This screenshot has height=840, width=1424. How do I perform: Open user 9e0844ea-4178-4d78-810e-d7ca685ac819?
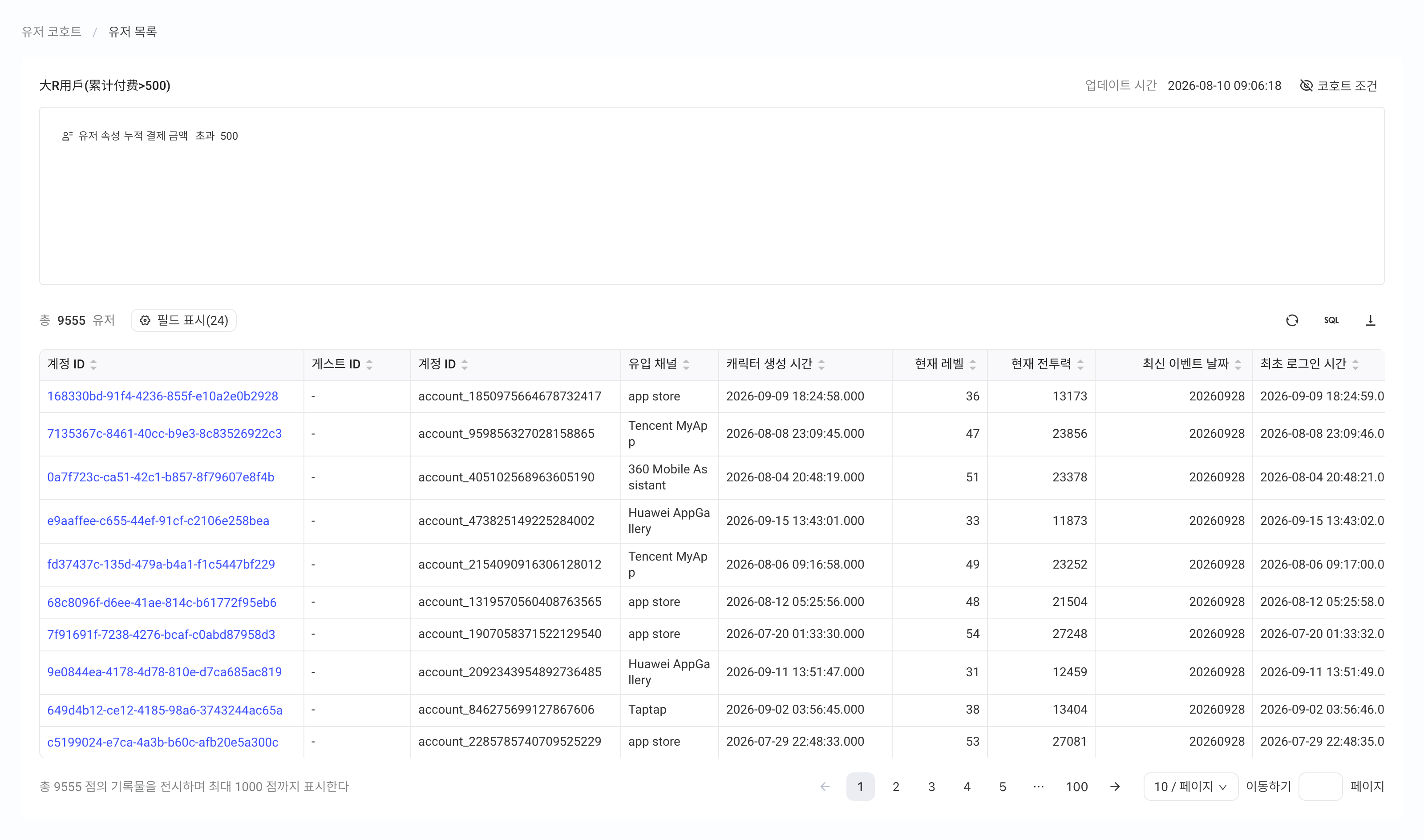pos(164,672)
